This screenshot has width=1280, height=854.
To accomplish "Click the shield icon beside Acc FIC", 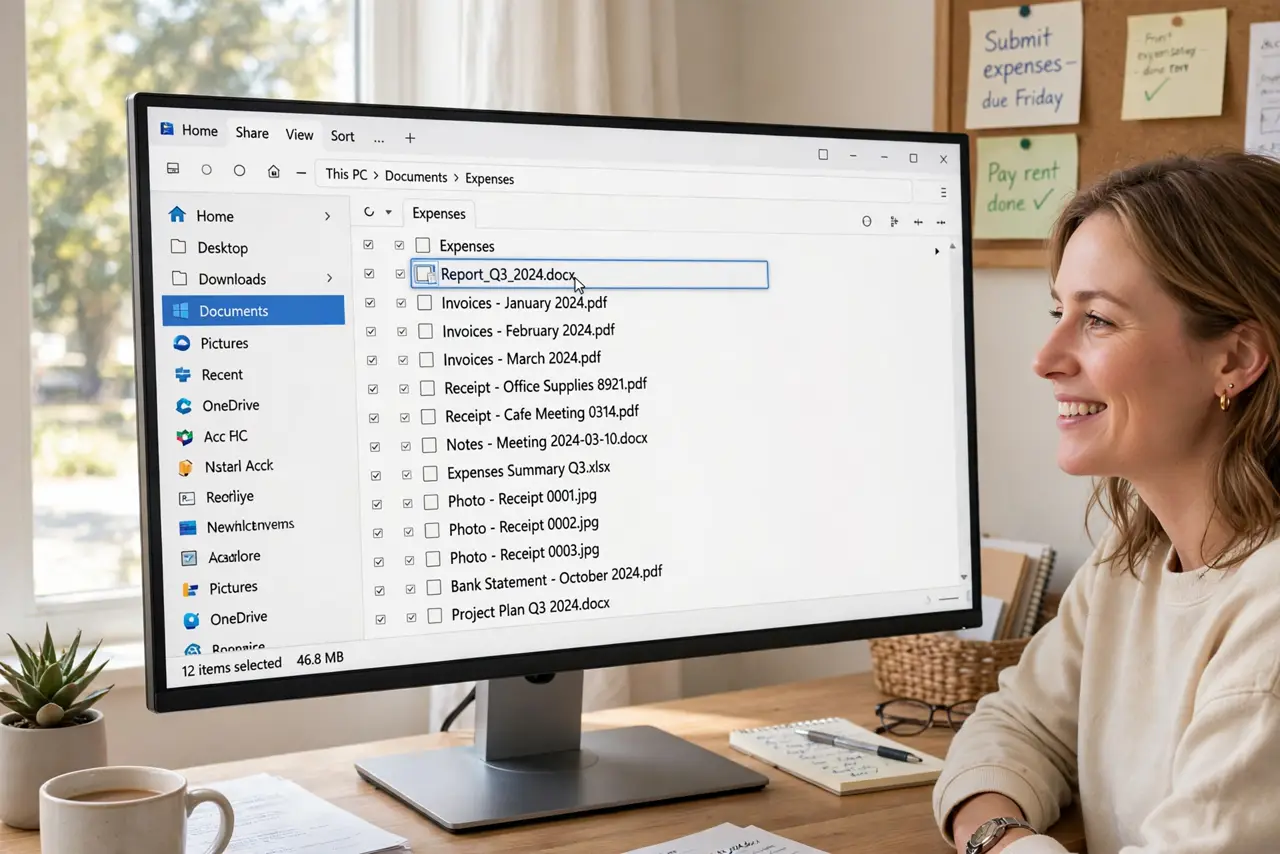I will coord(184,437).
